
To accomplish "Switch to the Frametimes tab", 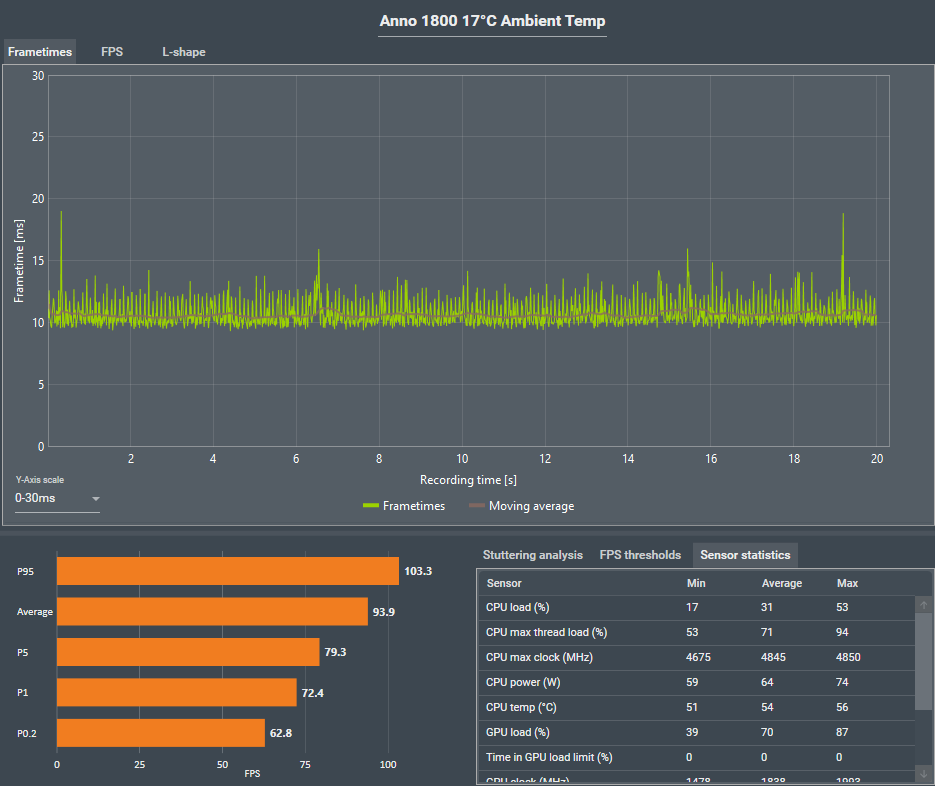I will (x=40, y=52).
